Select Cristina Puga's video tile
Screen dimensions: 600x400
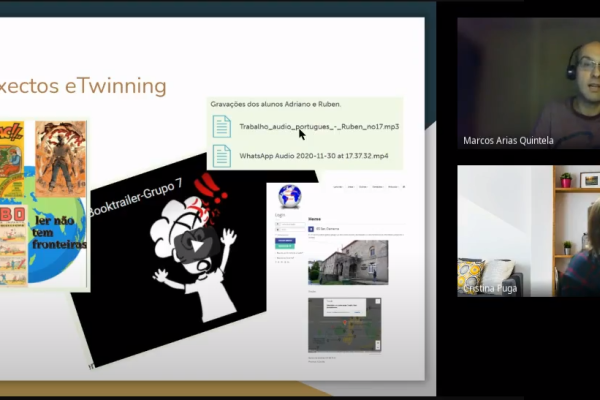(x=528, y=231)
